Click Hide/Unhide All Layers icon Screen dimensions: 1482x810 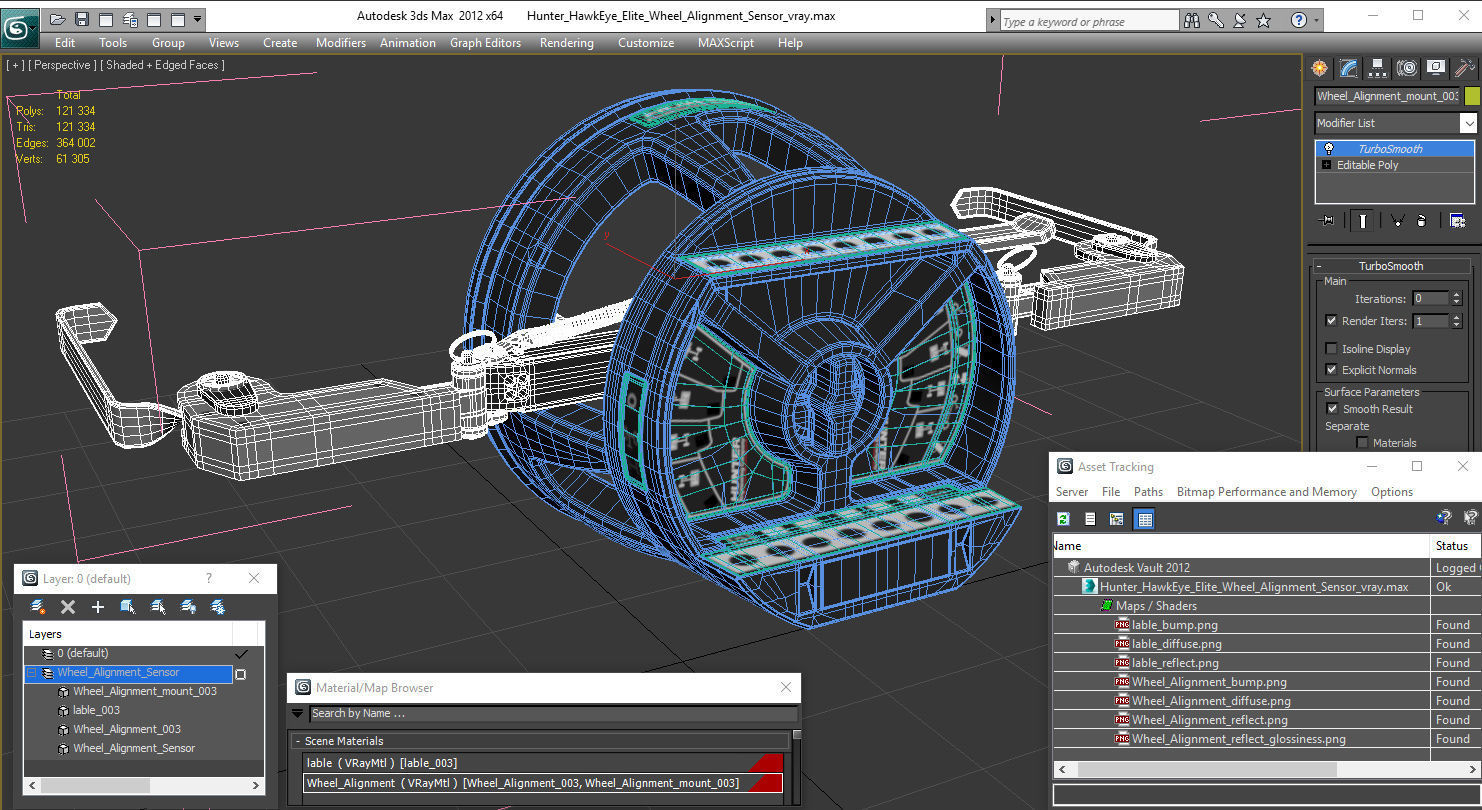(188, 607)
